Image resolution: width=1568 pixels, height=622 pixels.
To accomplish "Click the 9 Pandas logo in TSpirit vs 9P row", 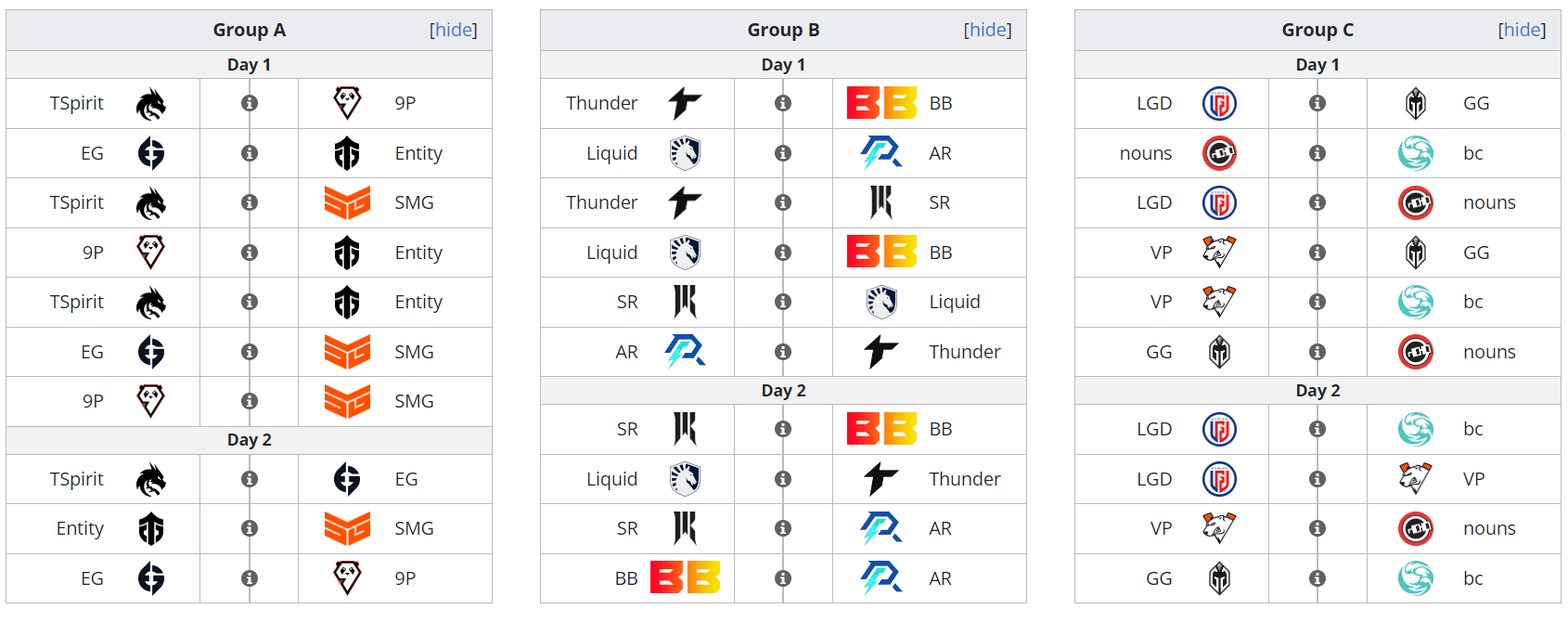I will point(347,103).
